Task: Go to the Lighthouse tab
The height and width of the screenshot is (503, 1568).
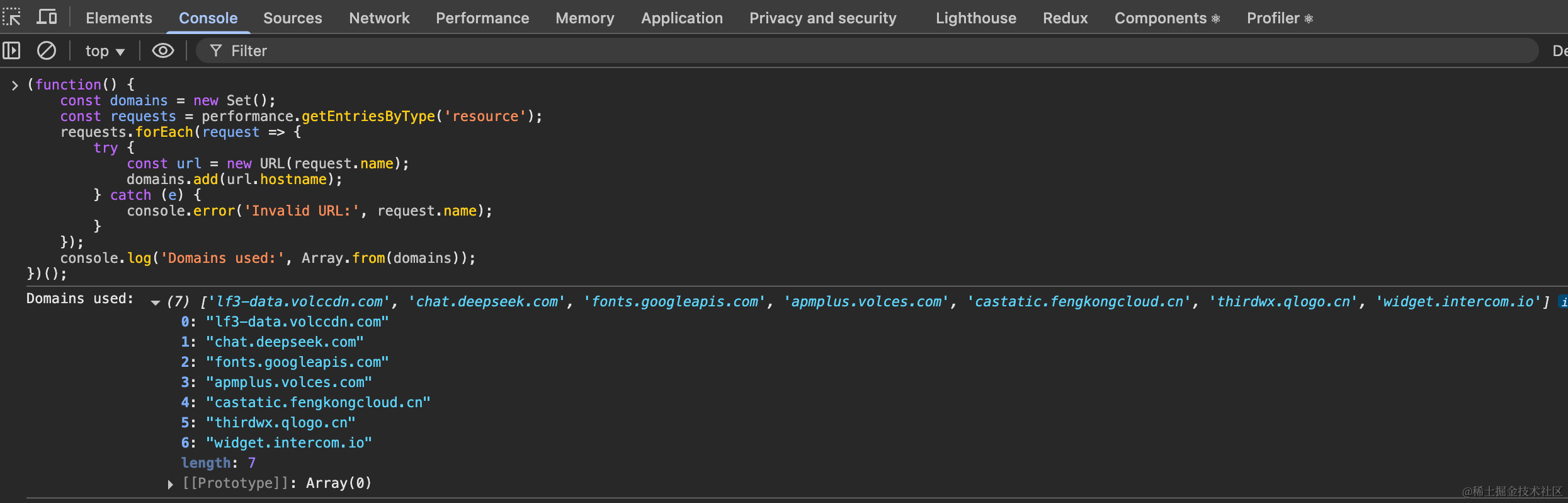Action: tap(975, 18)
